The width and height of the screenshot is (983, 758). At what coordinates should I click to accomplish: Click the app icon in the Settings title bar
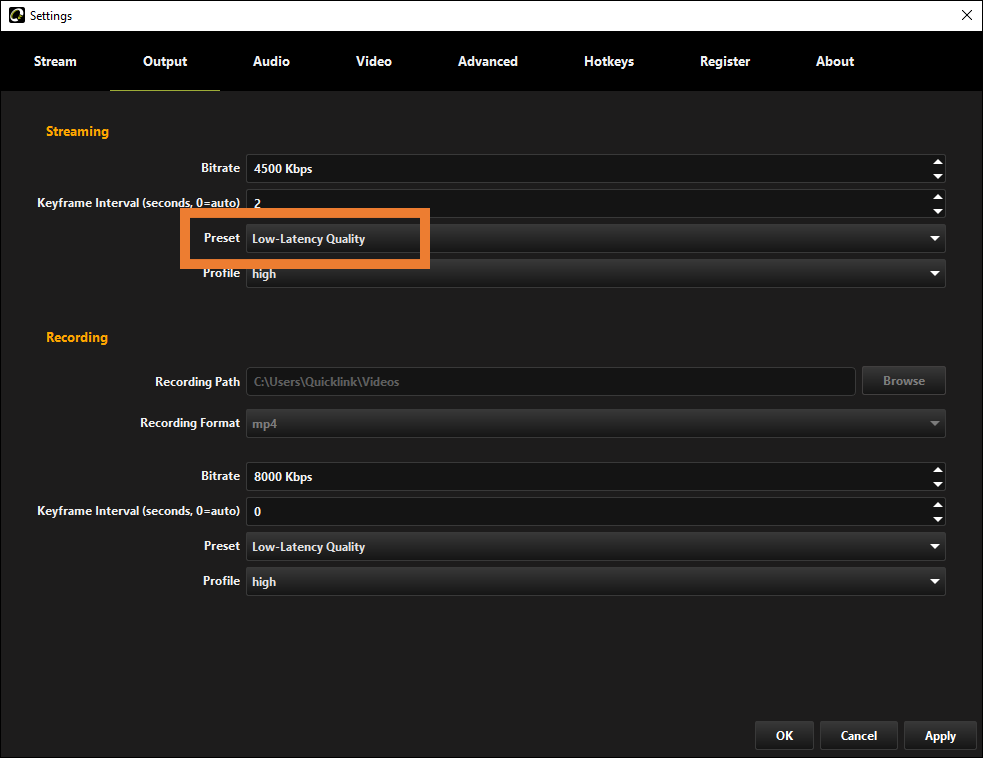point(16,15)
